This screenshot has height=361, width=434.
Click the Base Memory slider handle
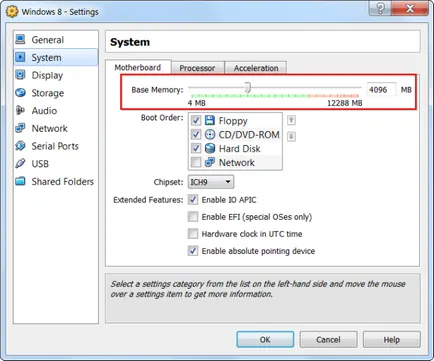point(248,87)
